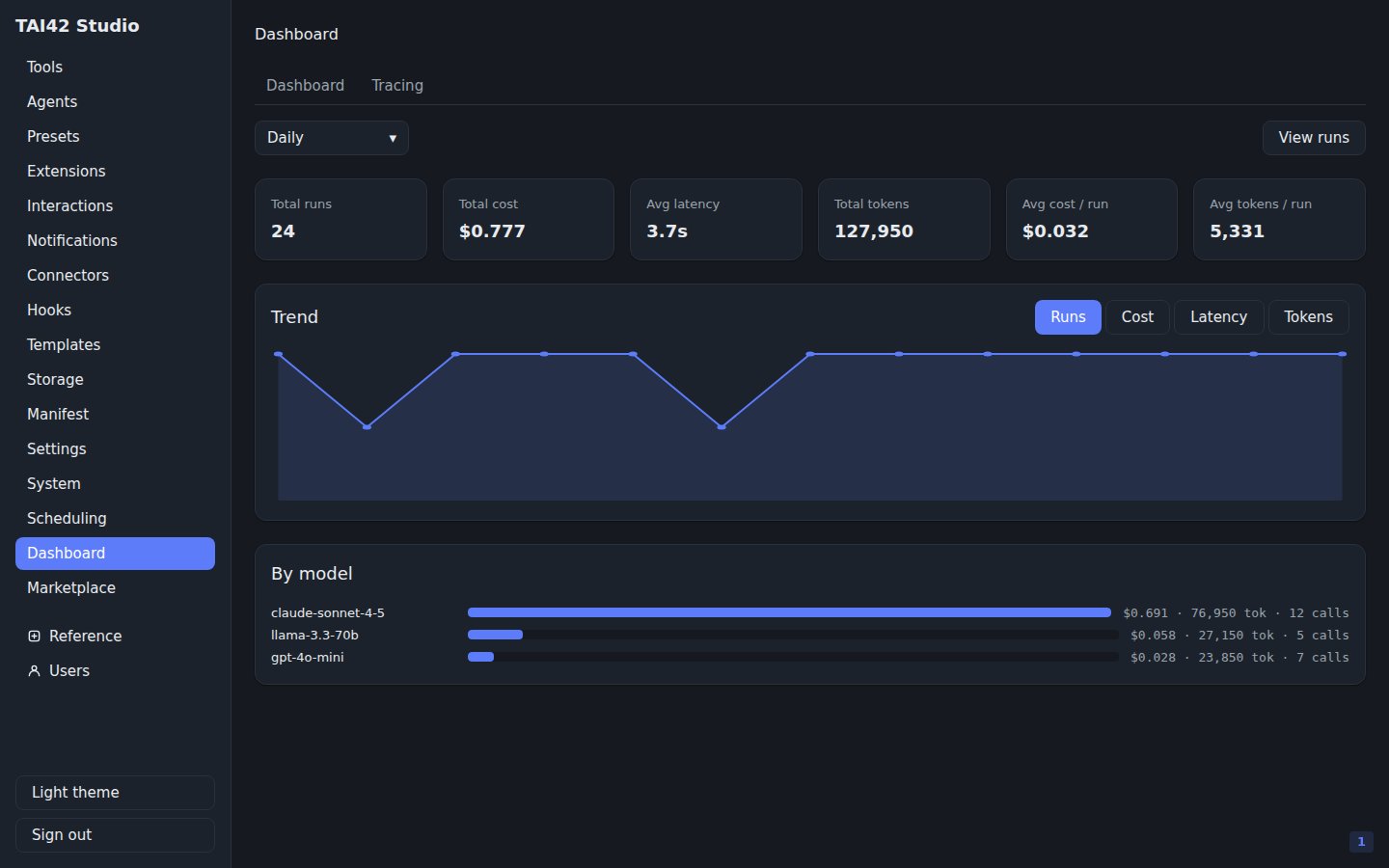
Task: Open Hooks in the sidebar
Action: [x=115, y=310]
